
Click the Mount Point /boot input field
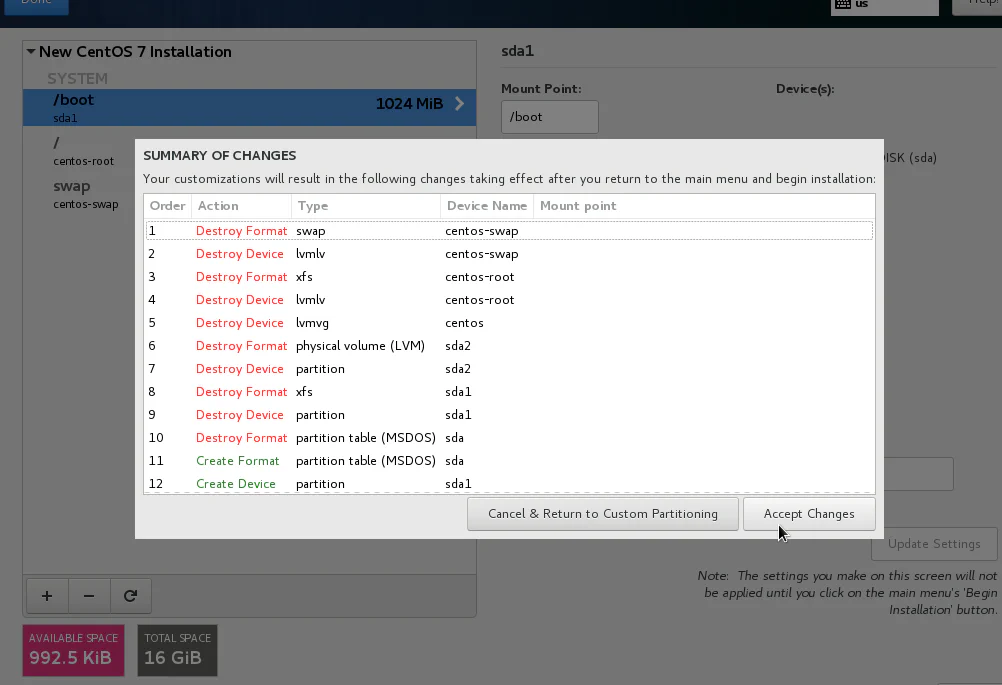click(x=550, y=117)
